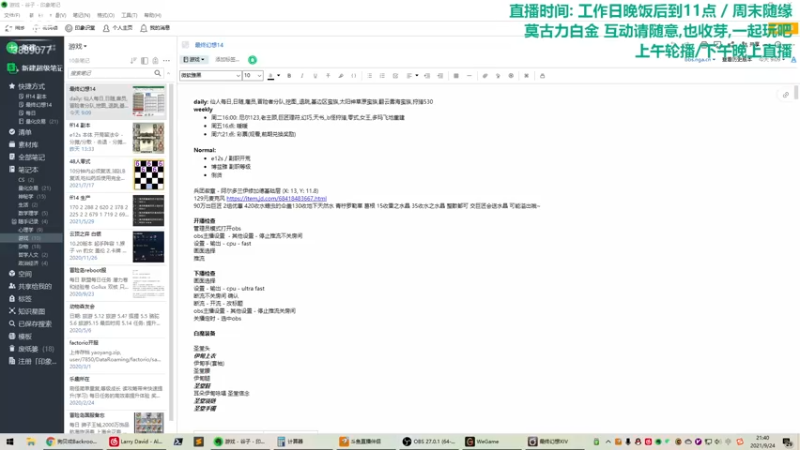
Task: Click the green new note plus button
Action: tap(12, 48)
